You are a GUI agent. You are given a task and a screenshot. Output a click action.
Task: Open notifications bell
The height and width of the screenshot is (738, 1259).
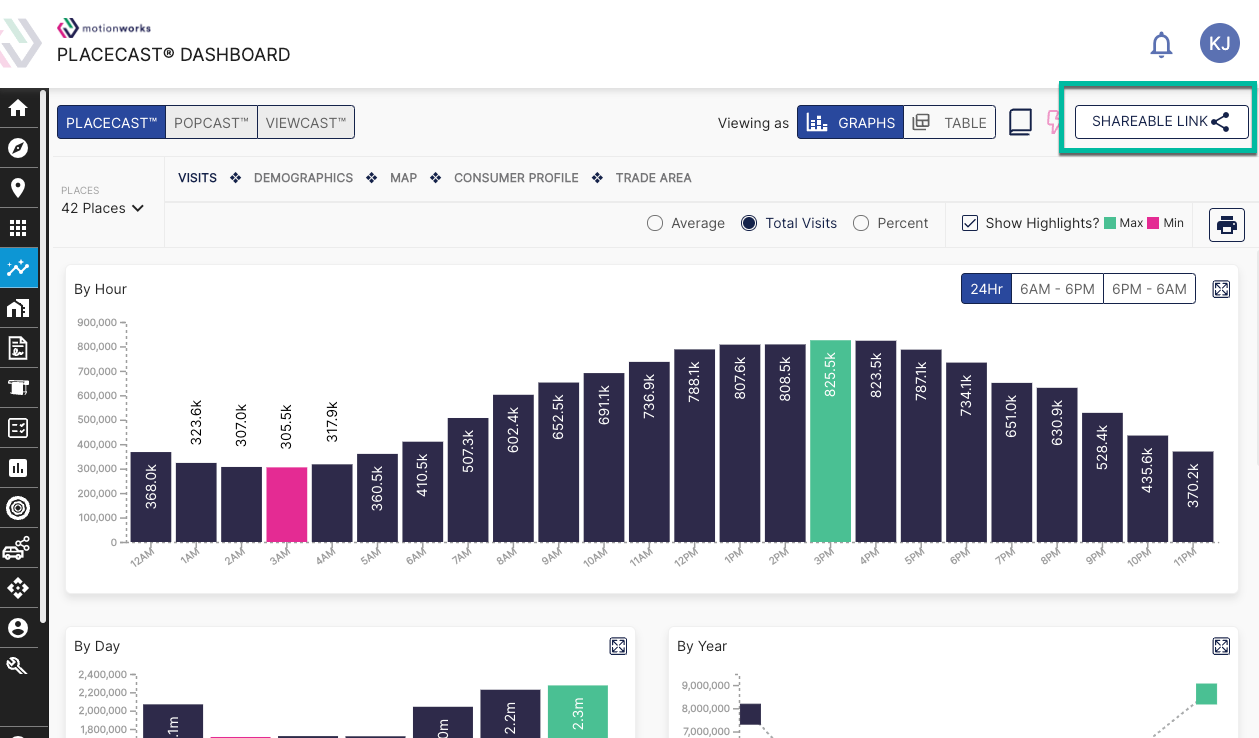point(1161,45)
